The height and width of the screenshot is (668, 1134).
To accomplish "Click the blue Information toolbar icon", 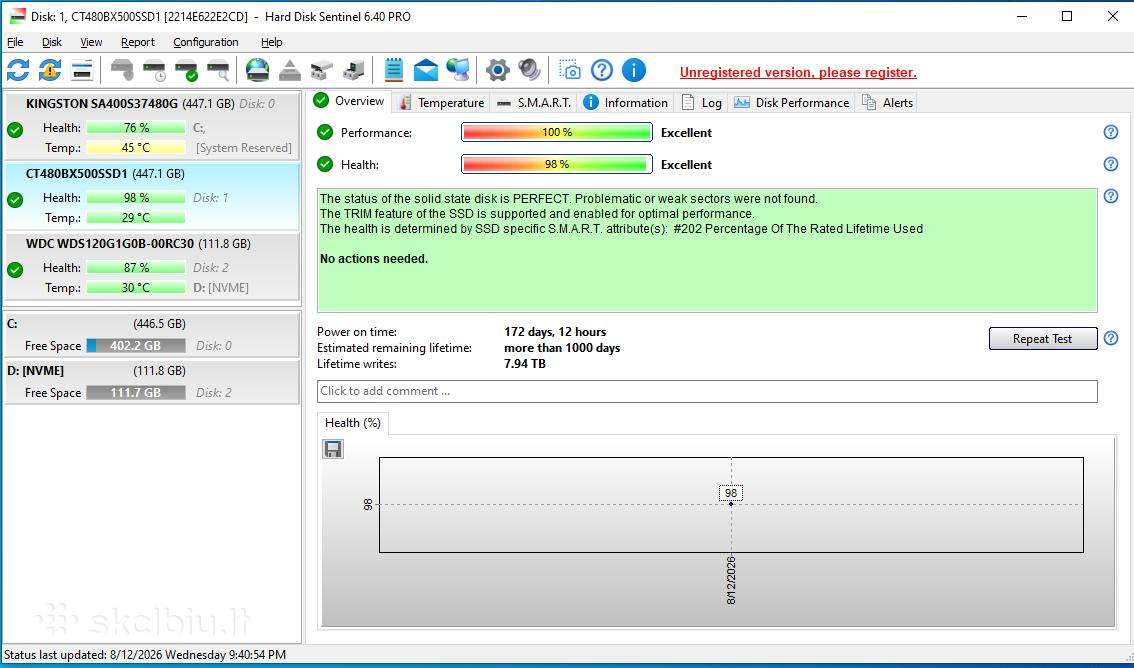I will tap(634, 70).
